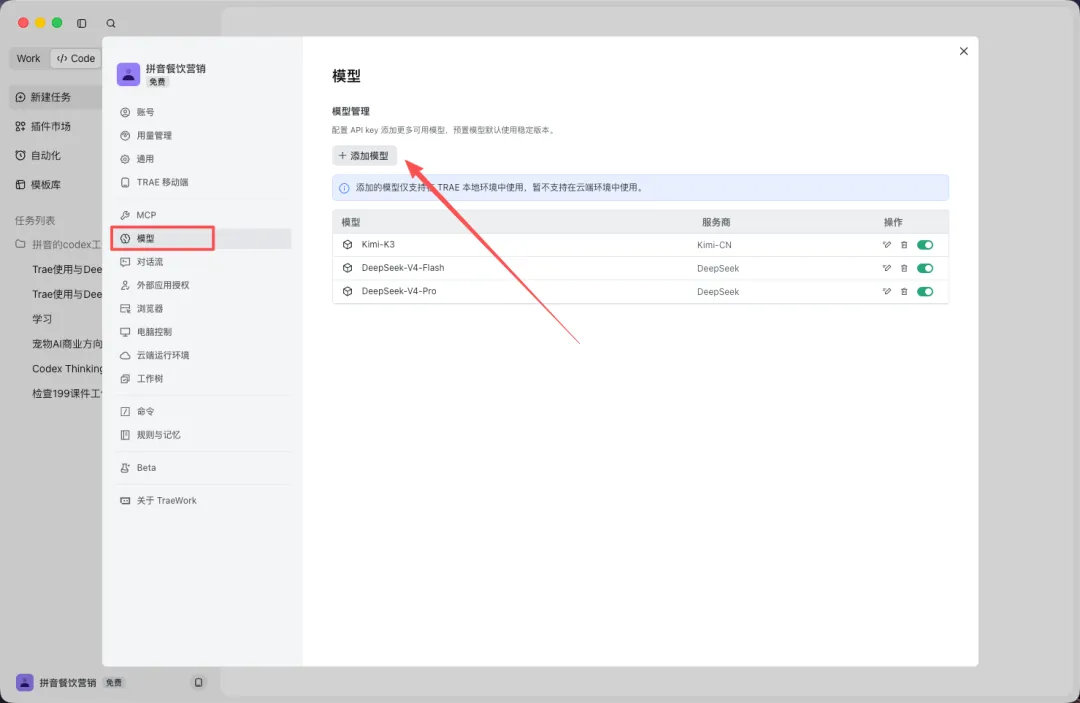Click the Kimi-K3 cube icon
This screenshot has width=1080, height=703.
pos(347,244)
